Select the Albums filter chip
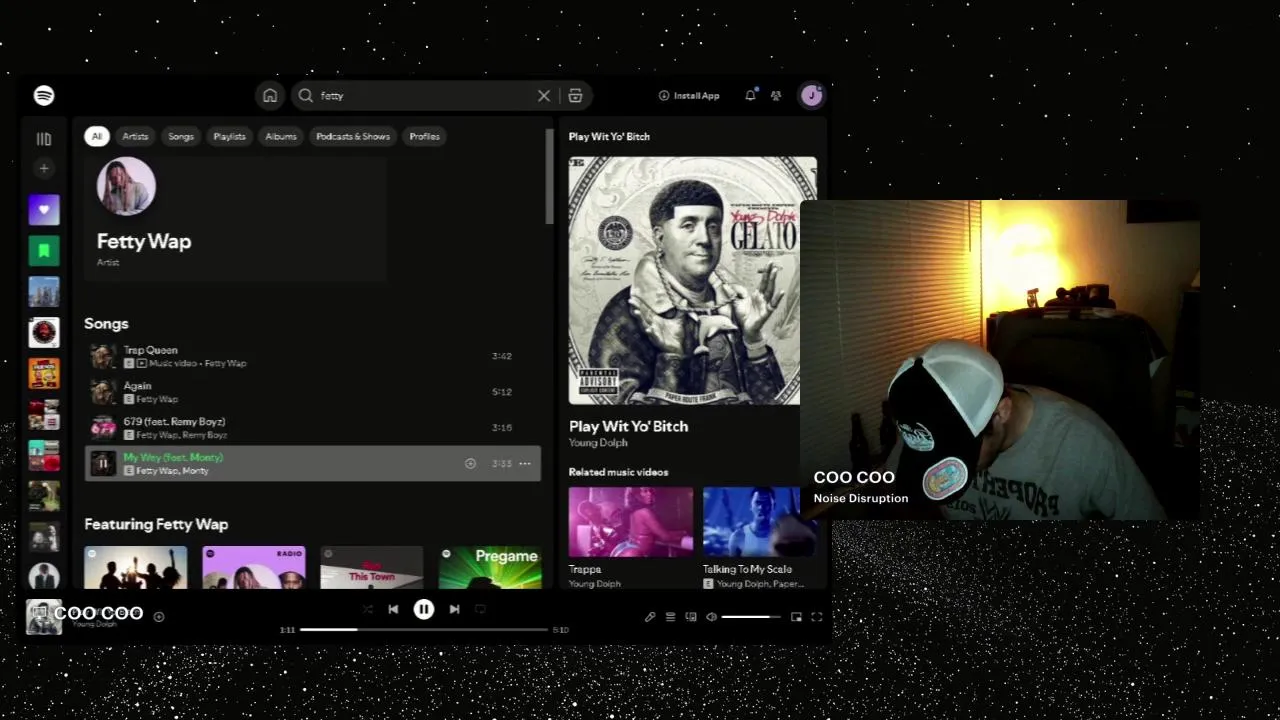The height and width of the screenshot is (720, 1280). coord(281,136)
